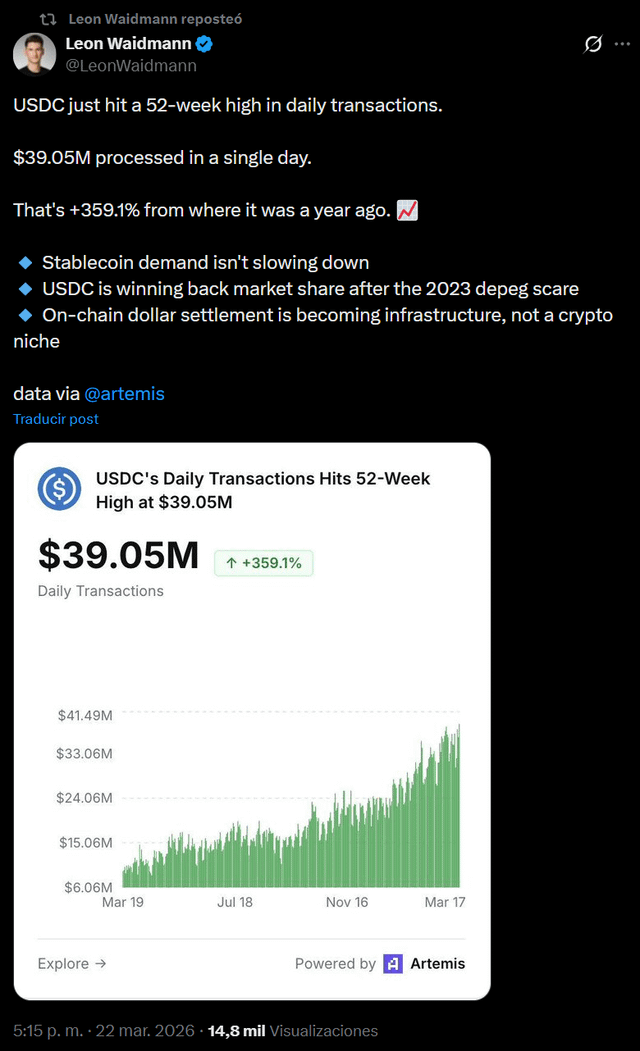Click the USDC coin logo in the card
The image size is (640, 1051).
pos(60,488)
